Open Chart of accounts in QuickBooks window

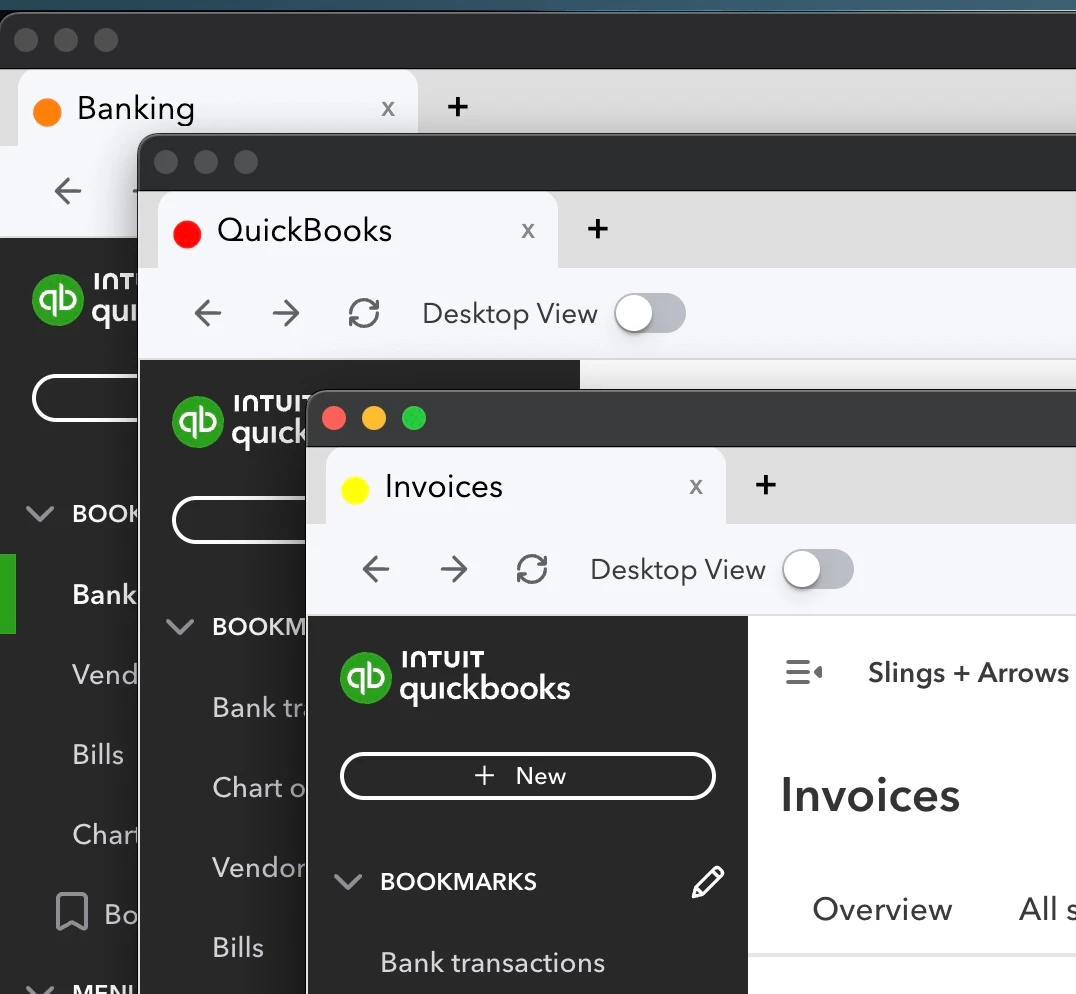point(259,788)
